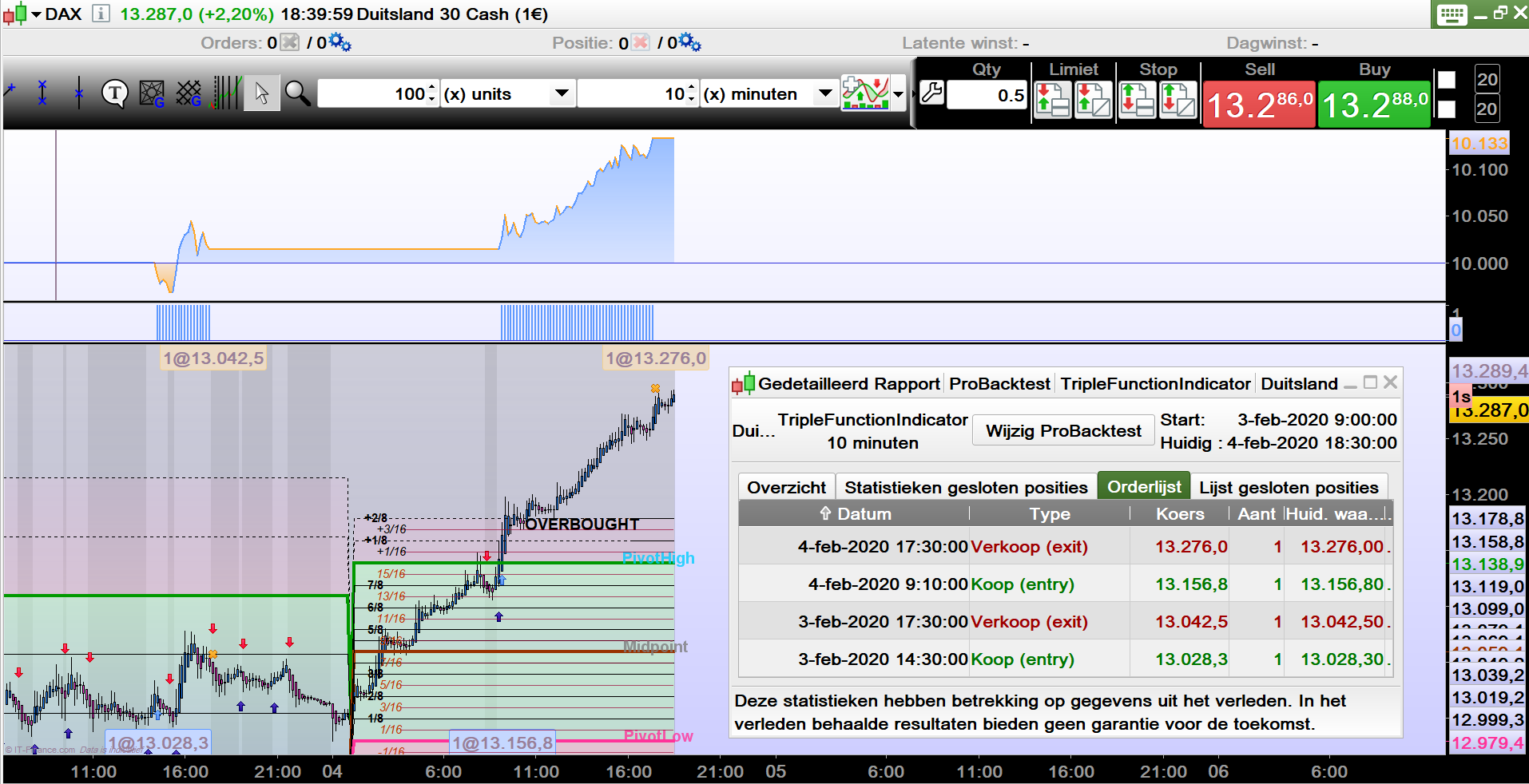Switch to the Overzicht tab
The width and height of the screenshot is (1529, 784).
(786, 487)
